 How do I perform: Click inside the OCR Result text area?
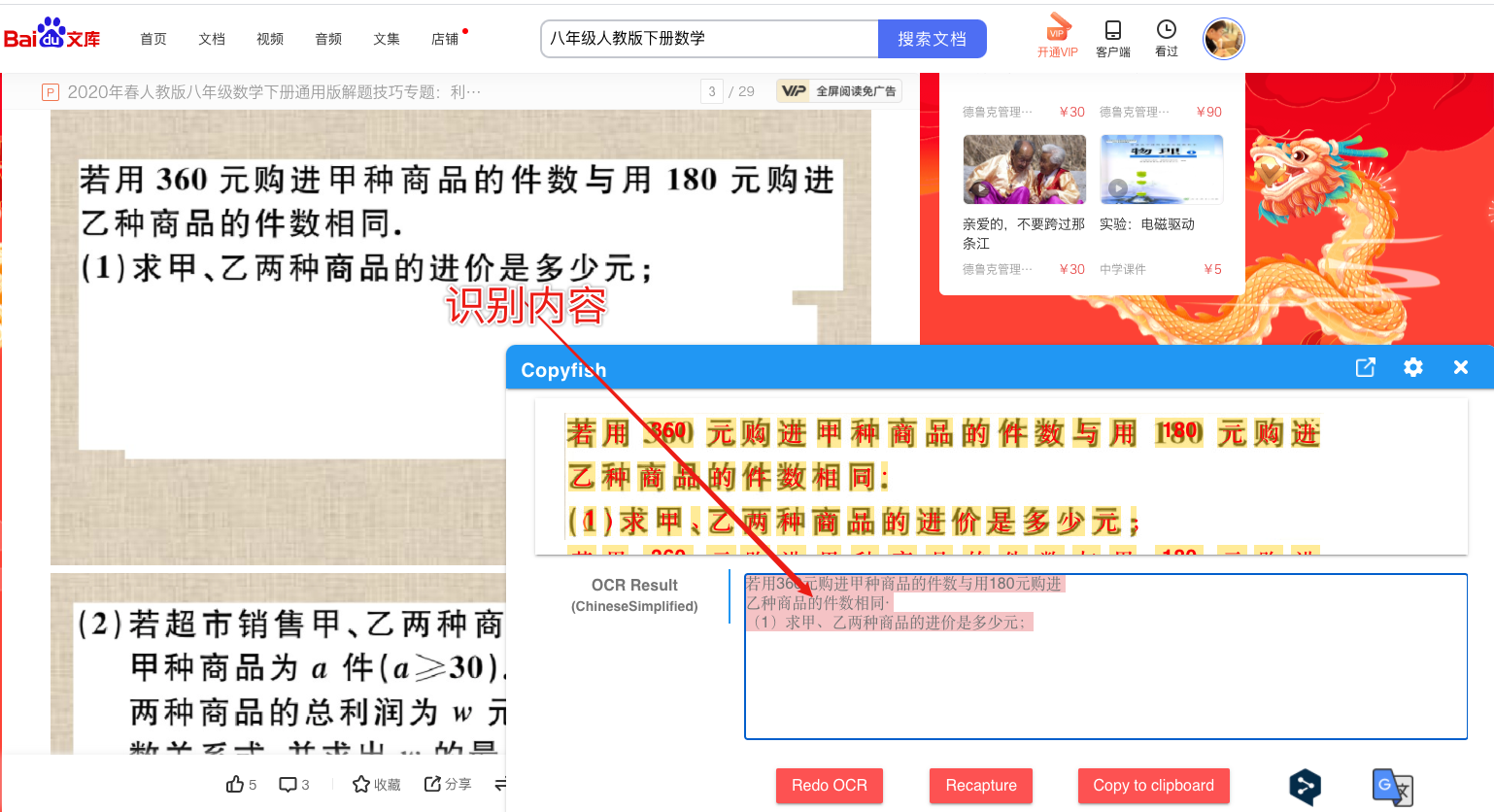click(1105, 657)
